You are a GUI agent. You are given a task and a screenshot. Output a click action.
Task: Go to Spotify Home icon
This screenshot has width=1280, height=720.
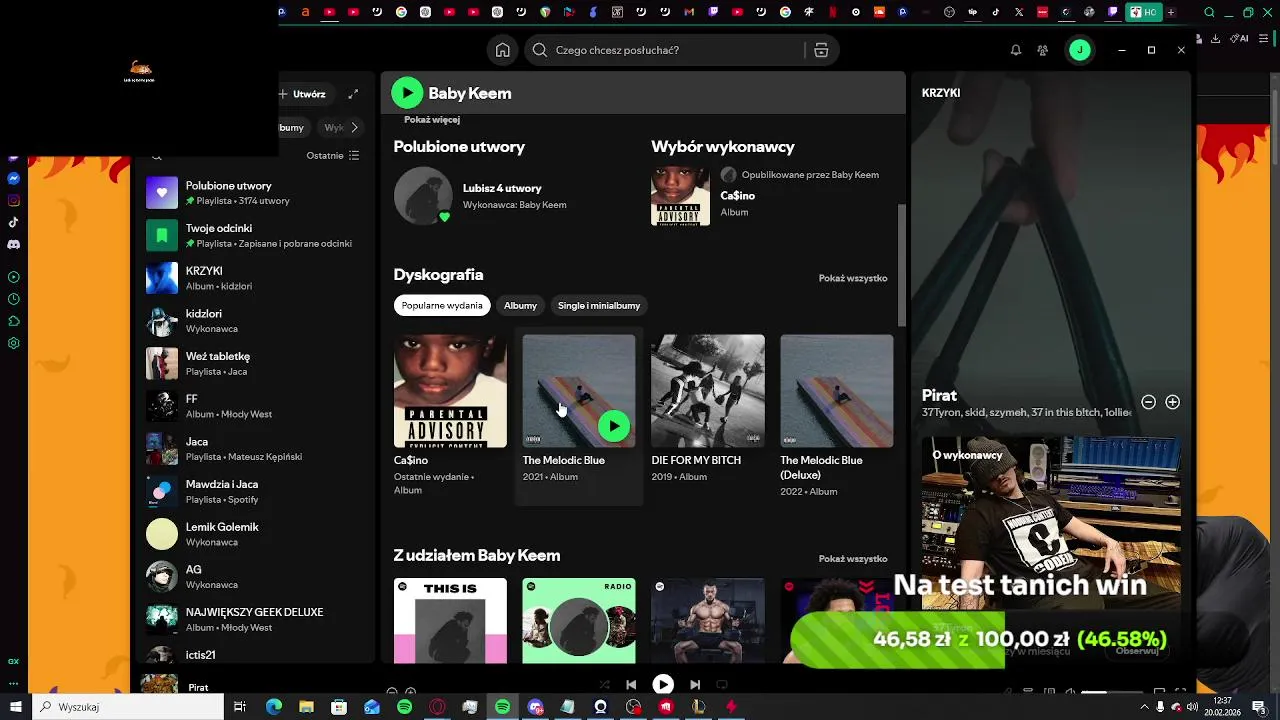pos(503,50)
